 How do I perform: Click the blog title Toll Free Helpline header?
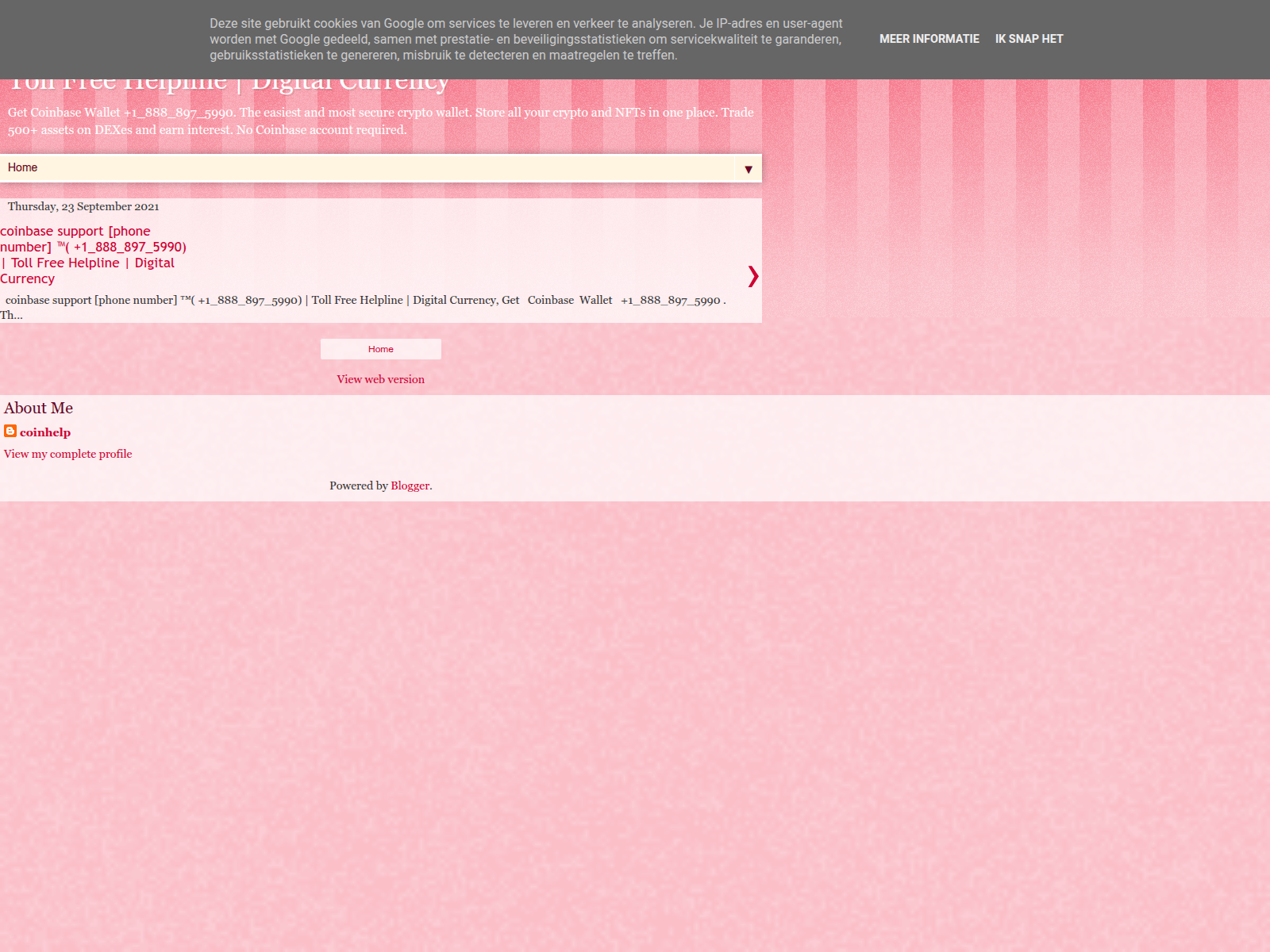pos(229,83)
